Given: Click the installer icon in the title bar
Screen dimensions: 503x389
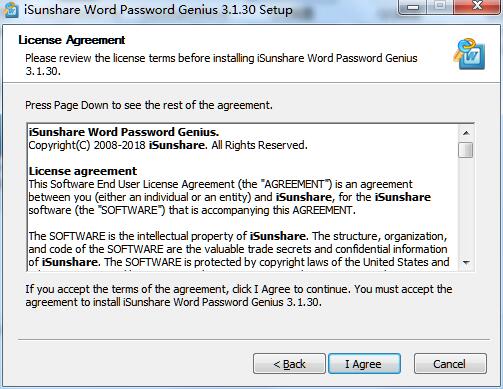Looking at the screenshot, I should click(x=10, y=9).
